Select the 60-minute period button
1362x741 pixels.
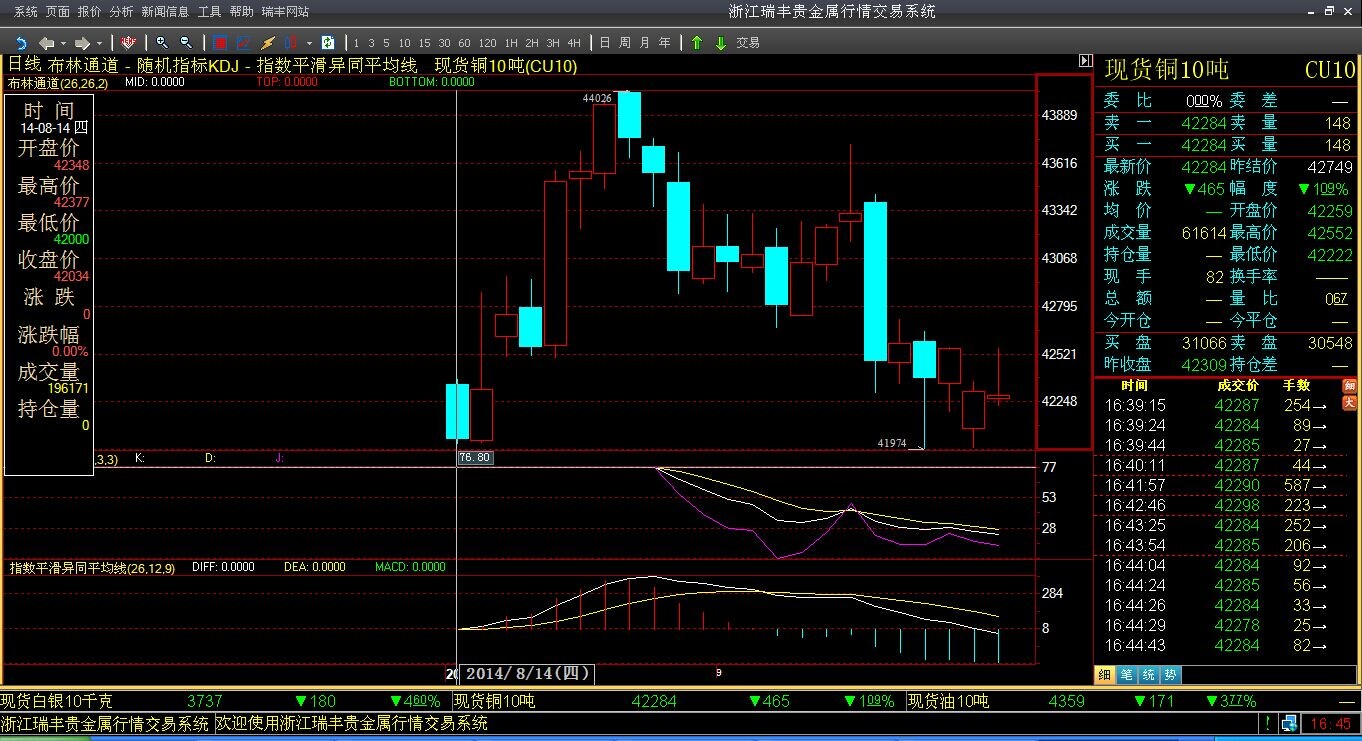(x=464, y=43)
